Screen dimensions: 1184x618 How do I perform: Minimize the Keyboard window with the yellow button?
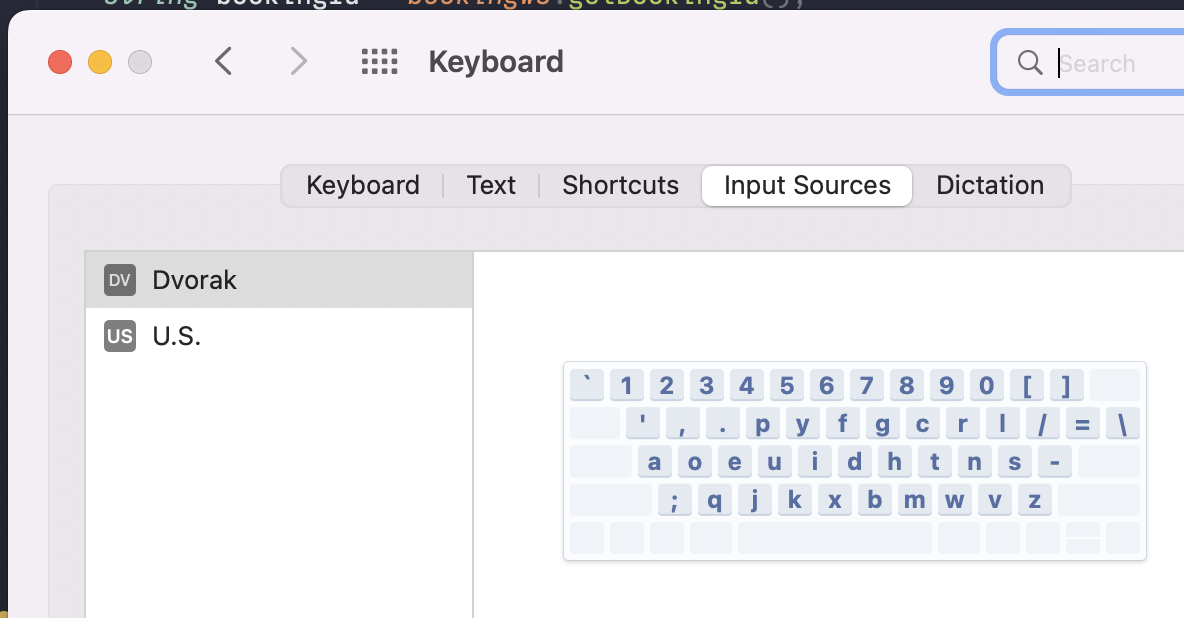click(x=100, y=62)
